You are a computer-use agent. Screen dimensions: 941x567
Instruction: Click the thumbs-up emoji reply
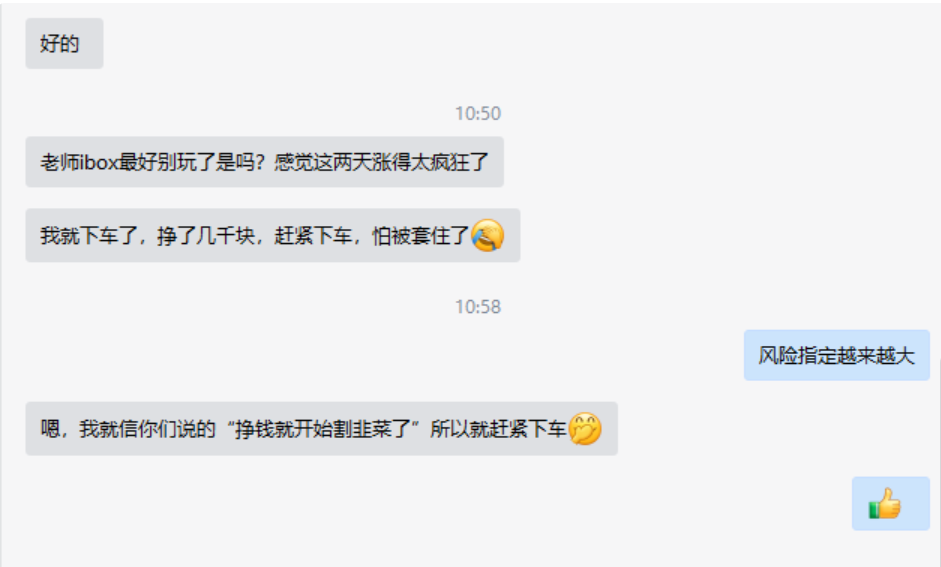[x=885, y=503]
